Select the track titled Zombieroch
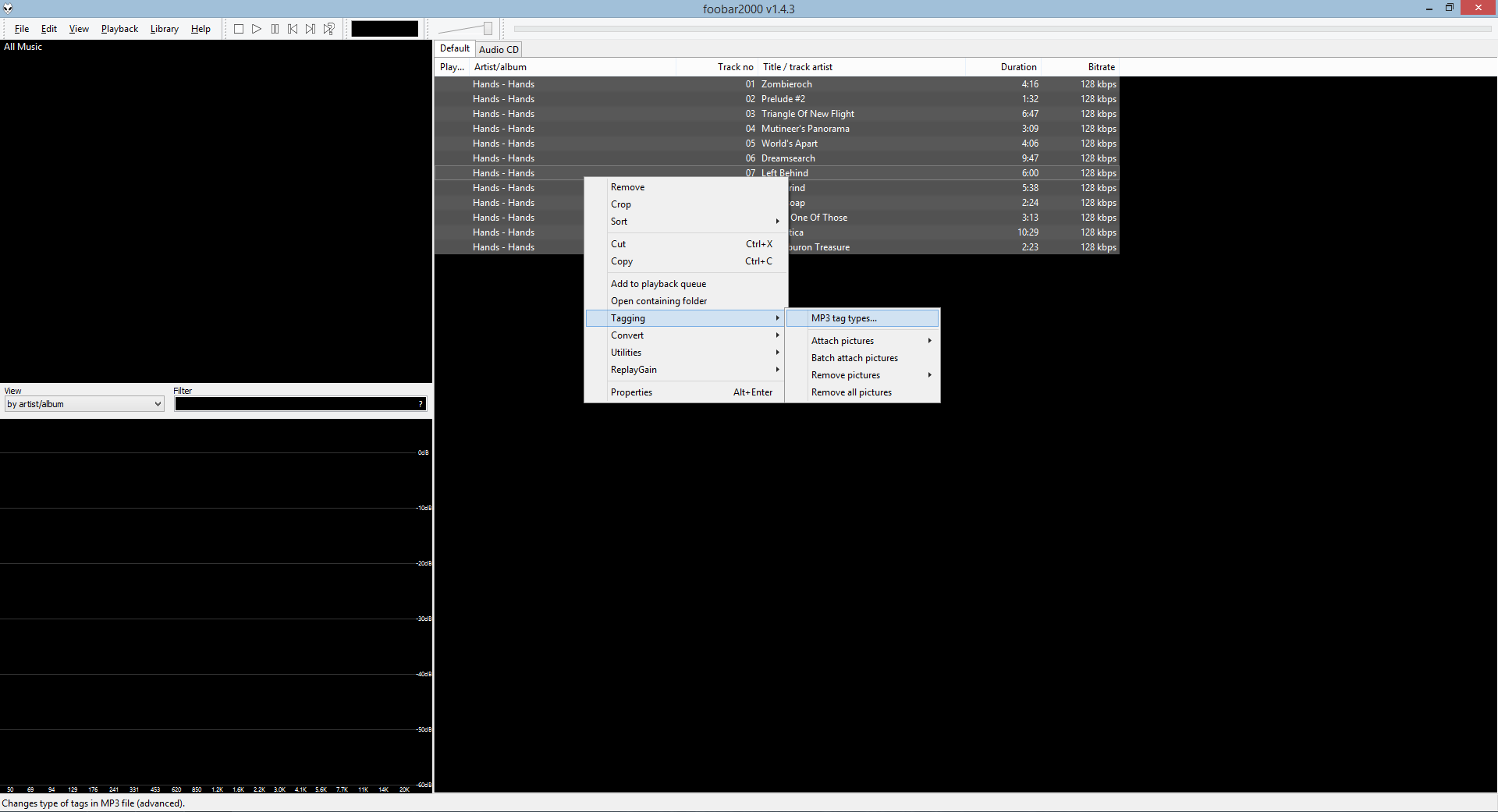The width and height of the screenshot is (1498, 812). coord(776,84)
